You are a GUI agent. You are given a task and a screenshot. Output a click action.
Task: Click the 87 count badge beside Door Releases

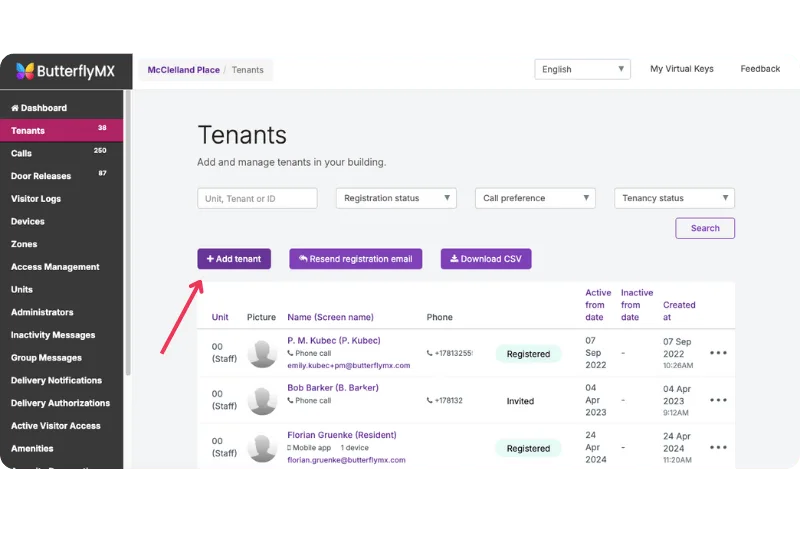click(103, 173)
